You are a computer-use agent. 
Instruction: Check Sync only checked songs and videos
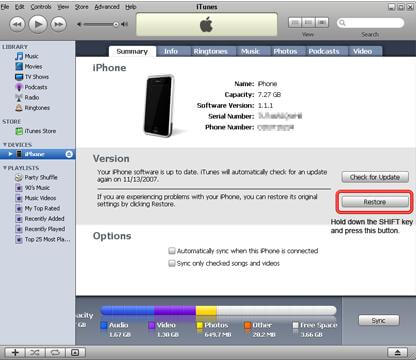(172, 263)
